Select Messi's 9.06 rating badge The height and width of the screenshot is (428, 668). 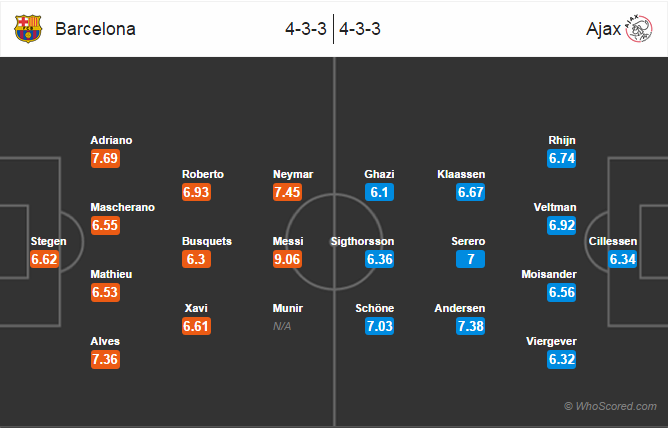tap(288, 259)
